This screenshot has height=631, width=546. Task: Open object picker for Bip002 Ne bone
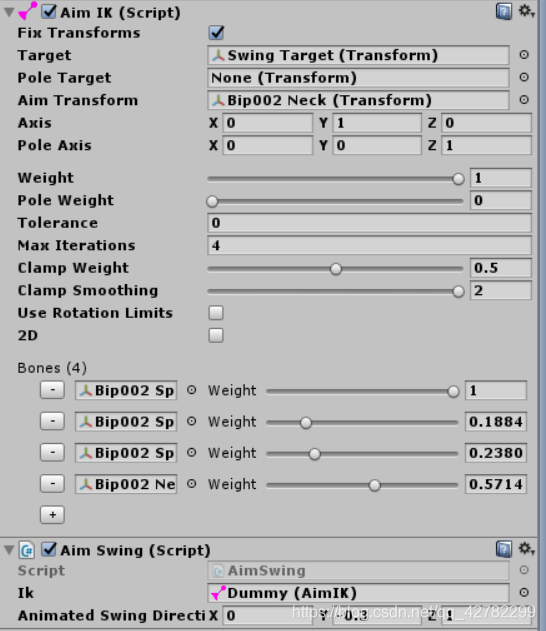click(x=192, y=484)
